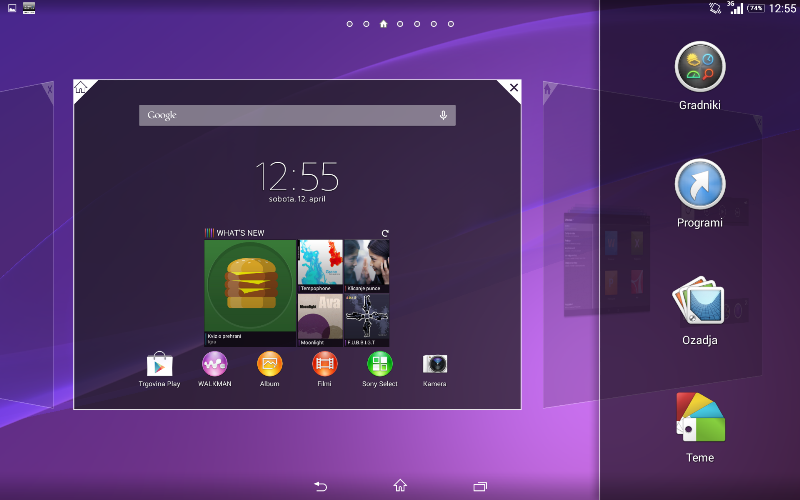800x500 pixels.
Task: Tap the status bar 12:55 clock
Action: point(783,8)
